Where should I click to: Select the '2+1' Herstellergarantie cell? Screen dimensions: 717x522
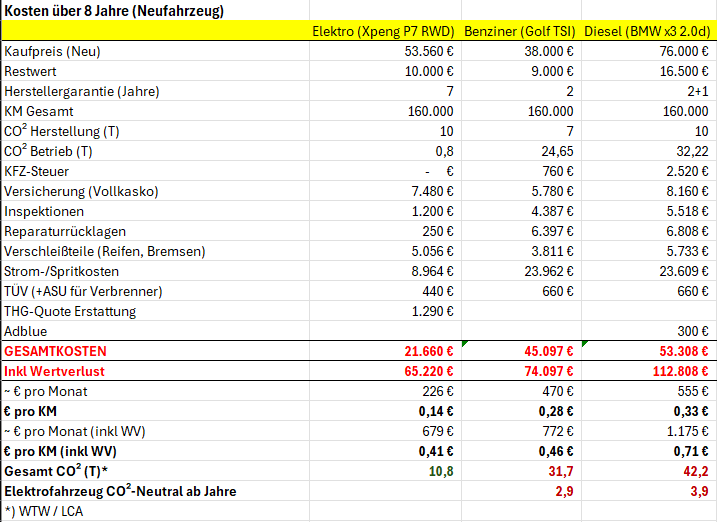click(699, 91)
